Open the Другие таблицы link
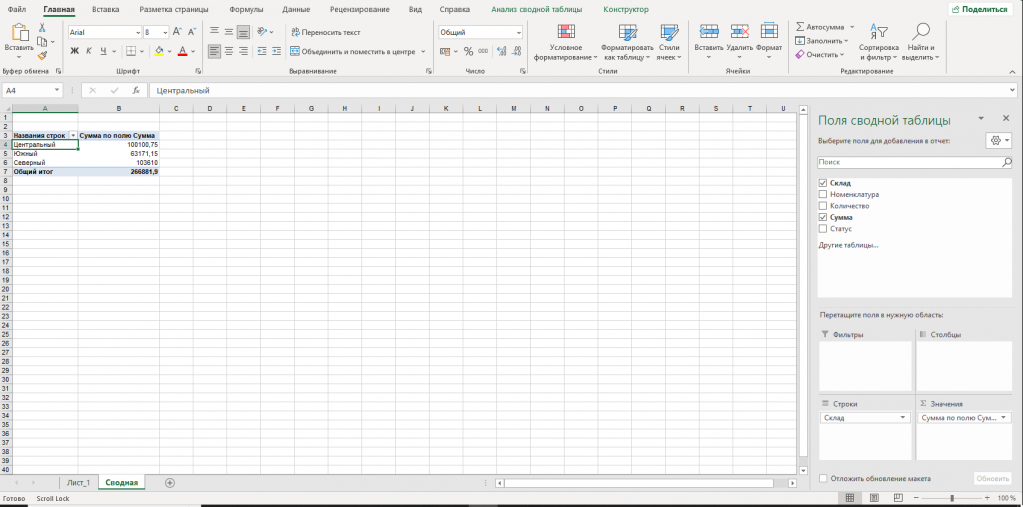 pos(848,245)
